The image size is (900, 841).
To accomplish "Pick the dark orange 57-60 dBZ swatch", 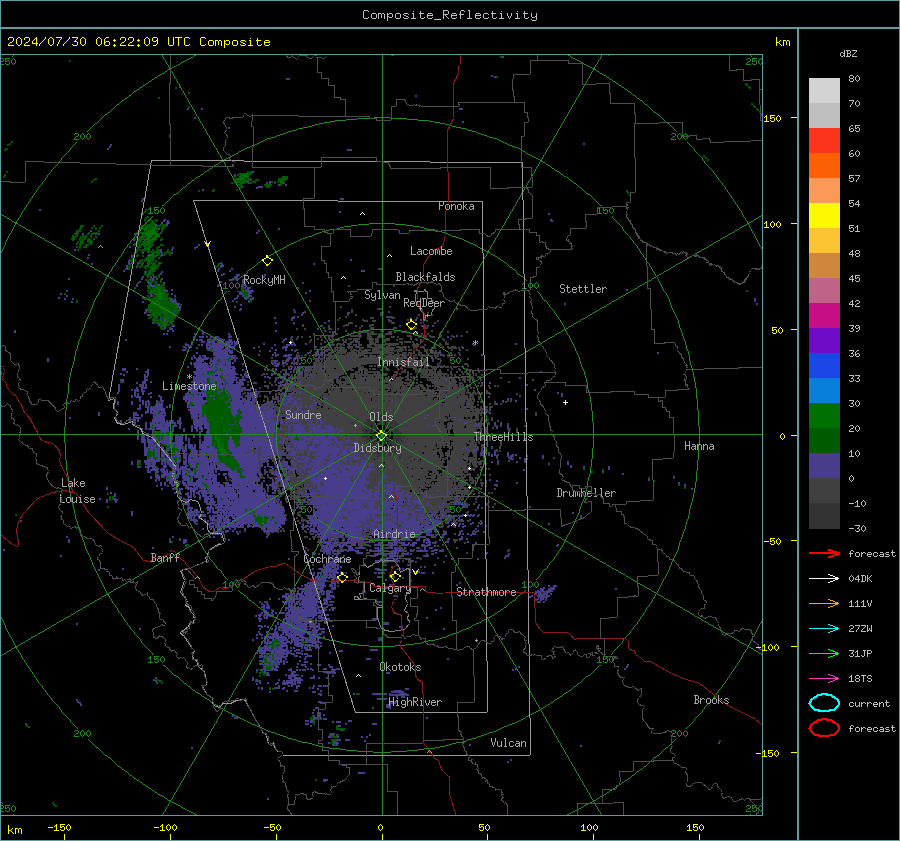I will tap(824, 165).
